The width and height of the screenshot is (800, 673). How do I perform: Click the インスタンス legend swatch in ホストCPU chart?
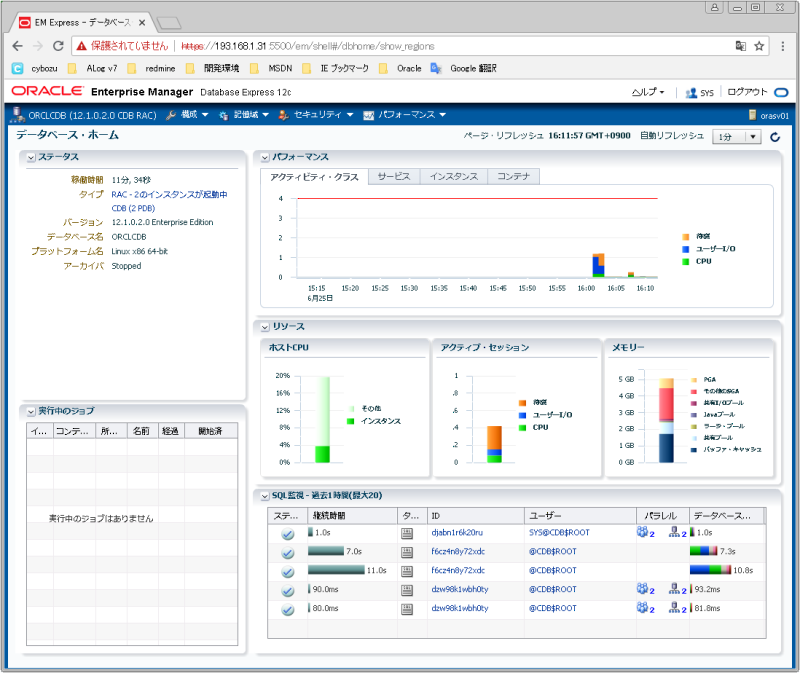click(350, 421)
